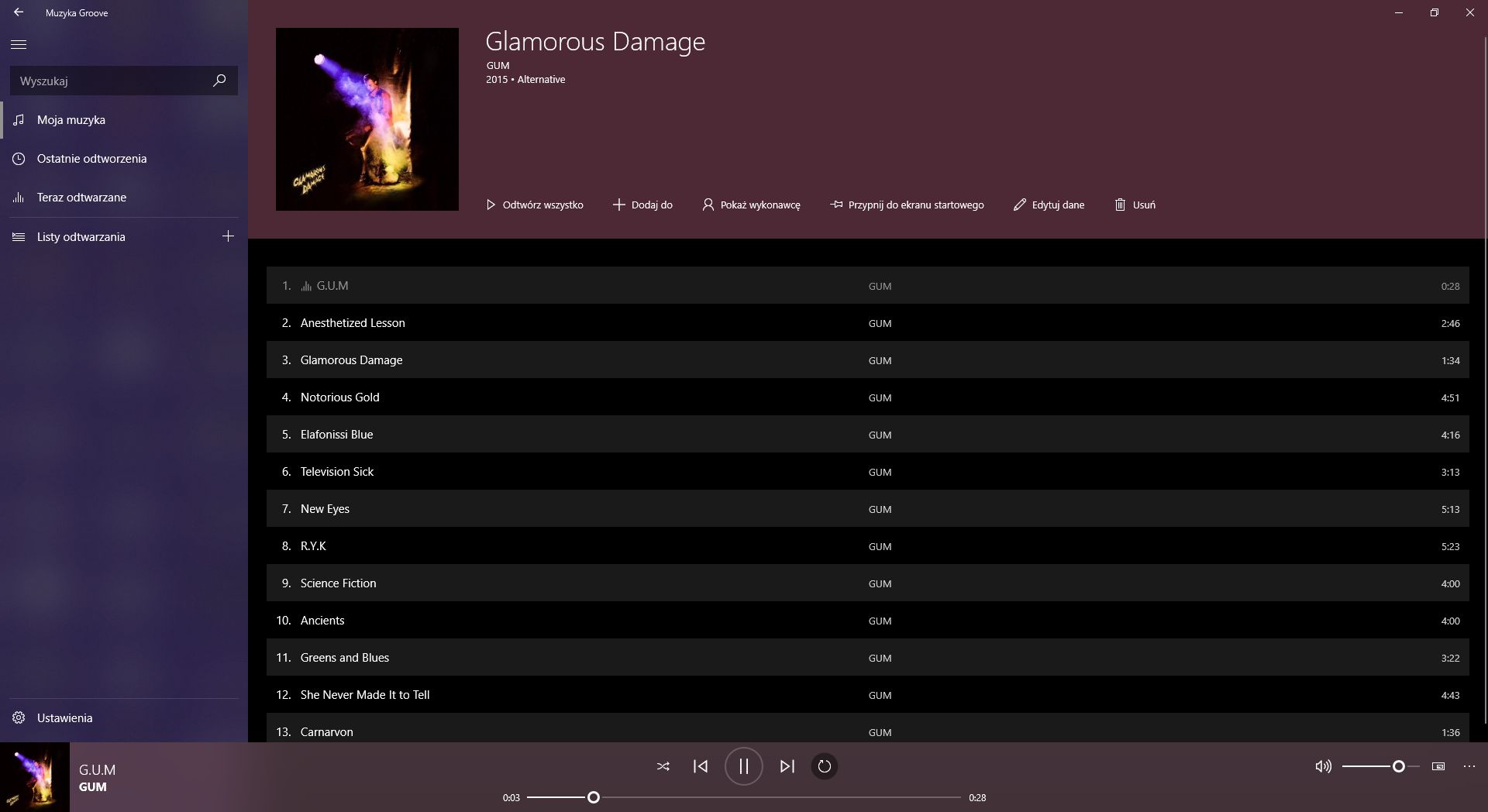Mute audio using the speaker icon

(1323, 766)
